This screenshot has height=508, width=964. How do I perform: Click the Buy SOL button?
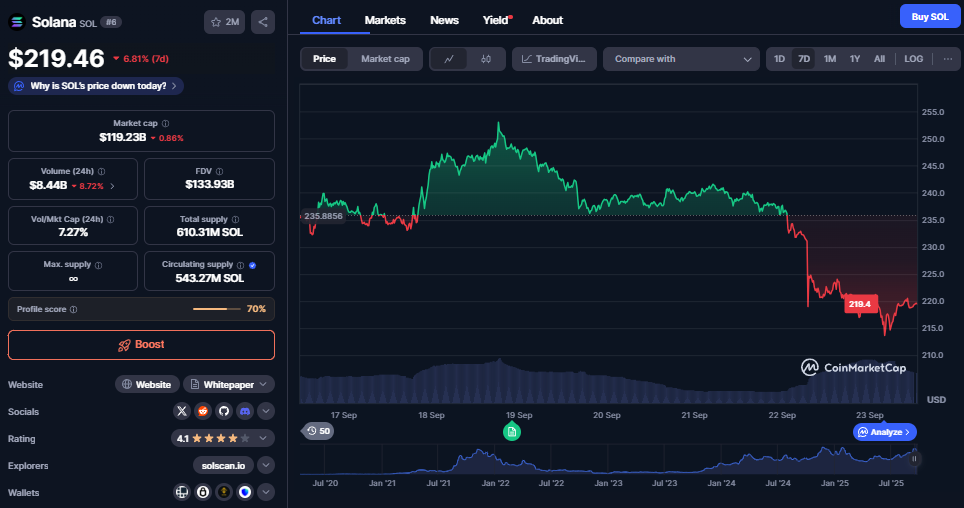coord(930,17)
